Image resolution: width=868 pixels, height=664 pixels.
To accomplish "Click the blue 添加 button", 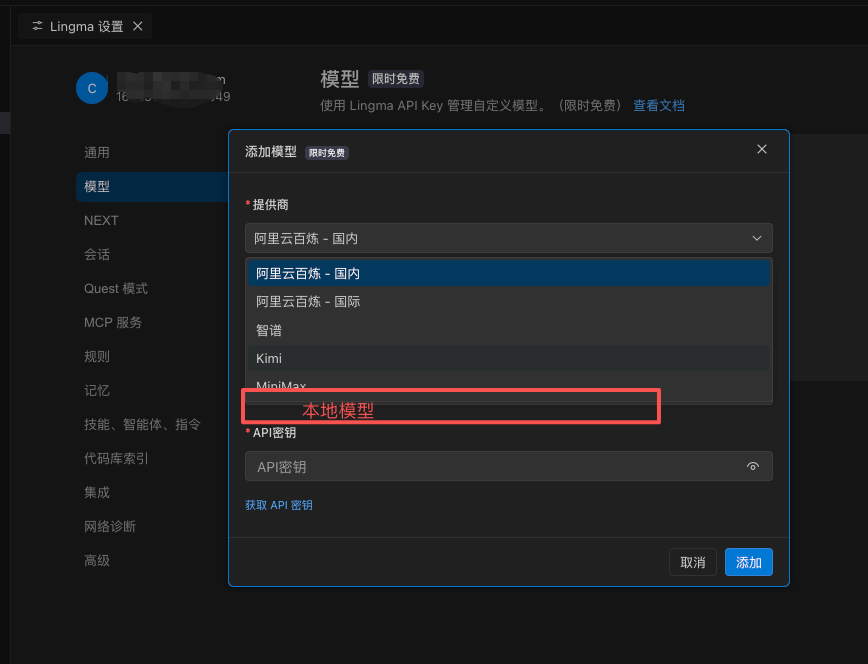I will pos(748,562).
